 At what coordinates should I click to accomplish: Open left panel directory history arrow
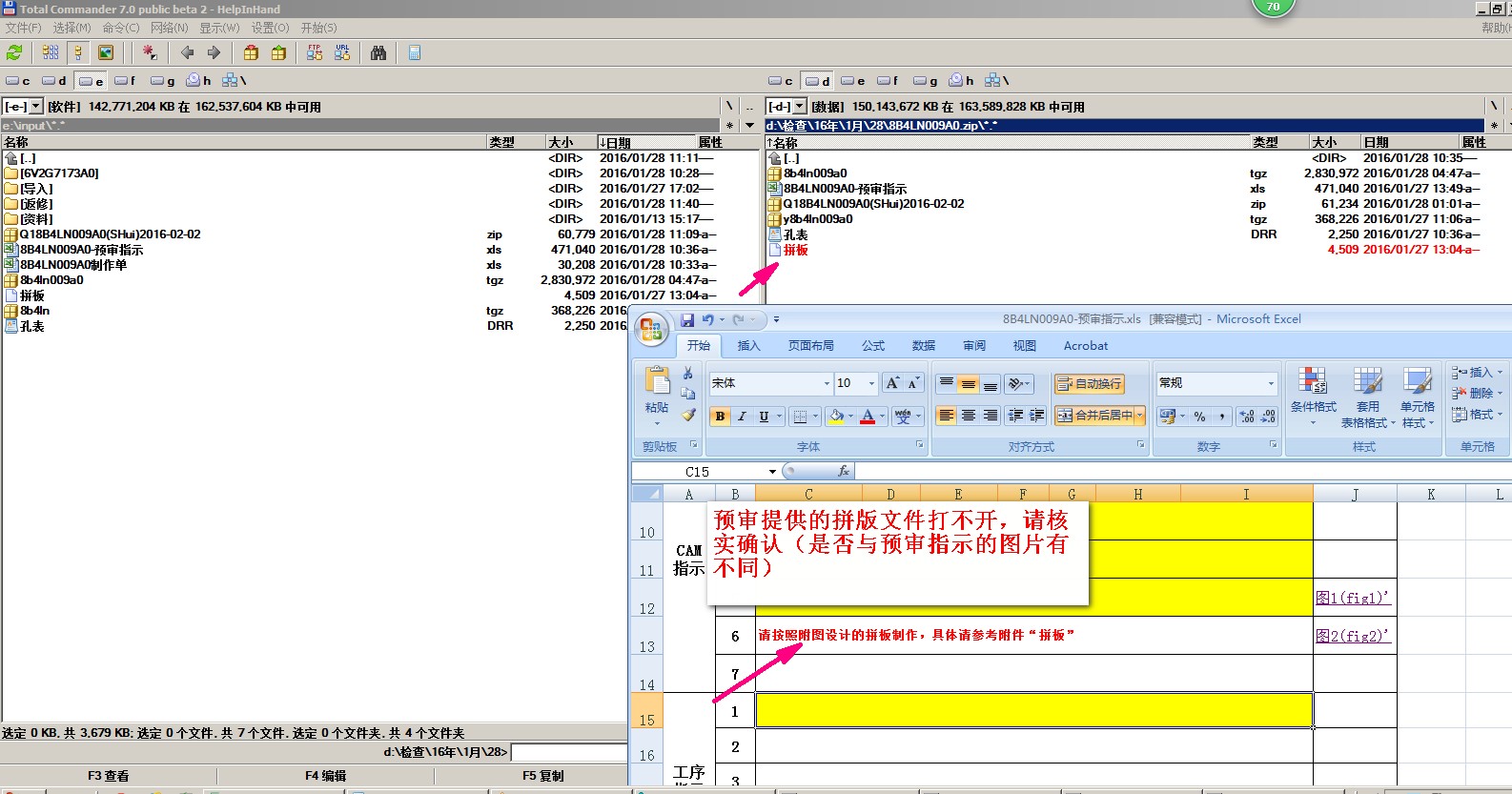(749, 125)
